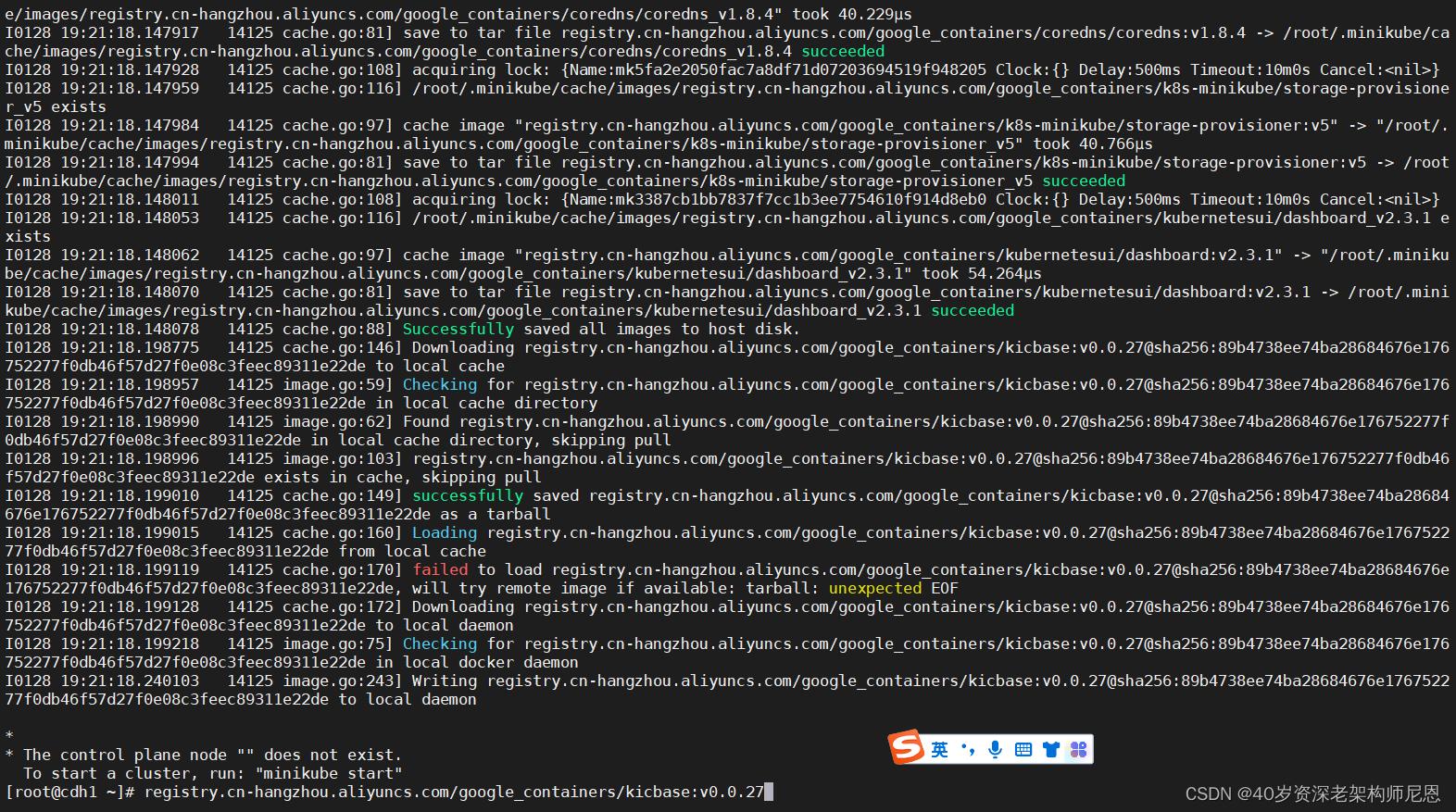Toggle the punctuation mode in IME bar

[x=968, y=749]
